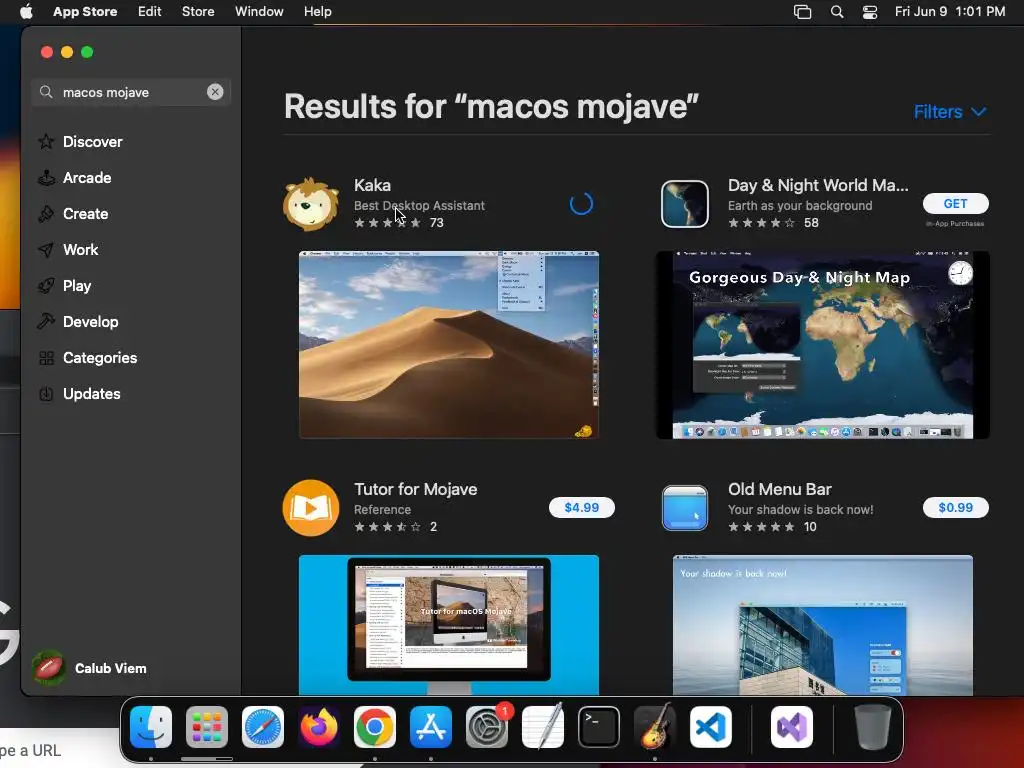
Task: Open Terminal from the Dock
Action: pyautogui.click(x=599, y=727)
